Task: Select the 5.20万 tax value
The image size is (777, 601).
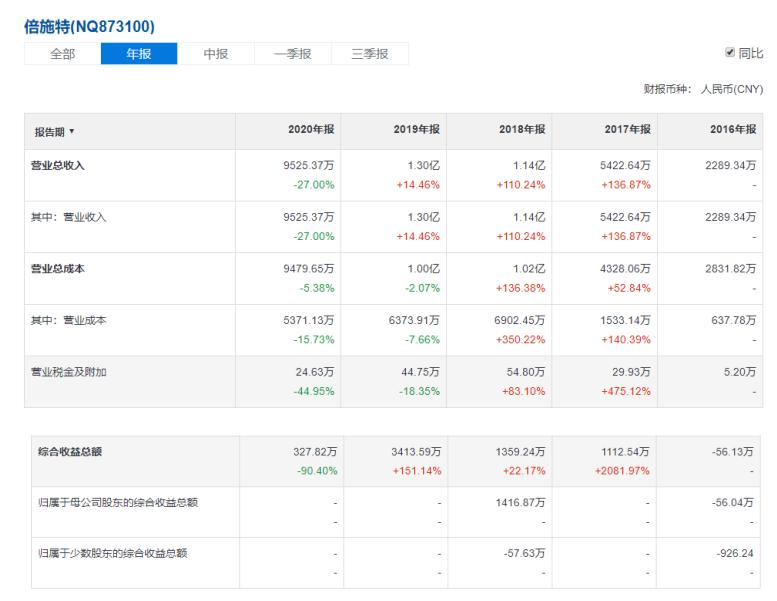Action: (x=740, y=372)
